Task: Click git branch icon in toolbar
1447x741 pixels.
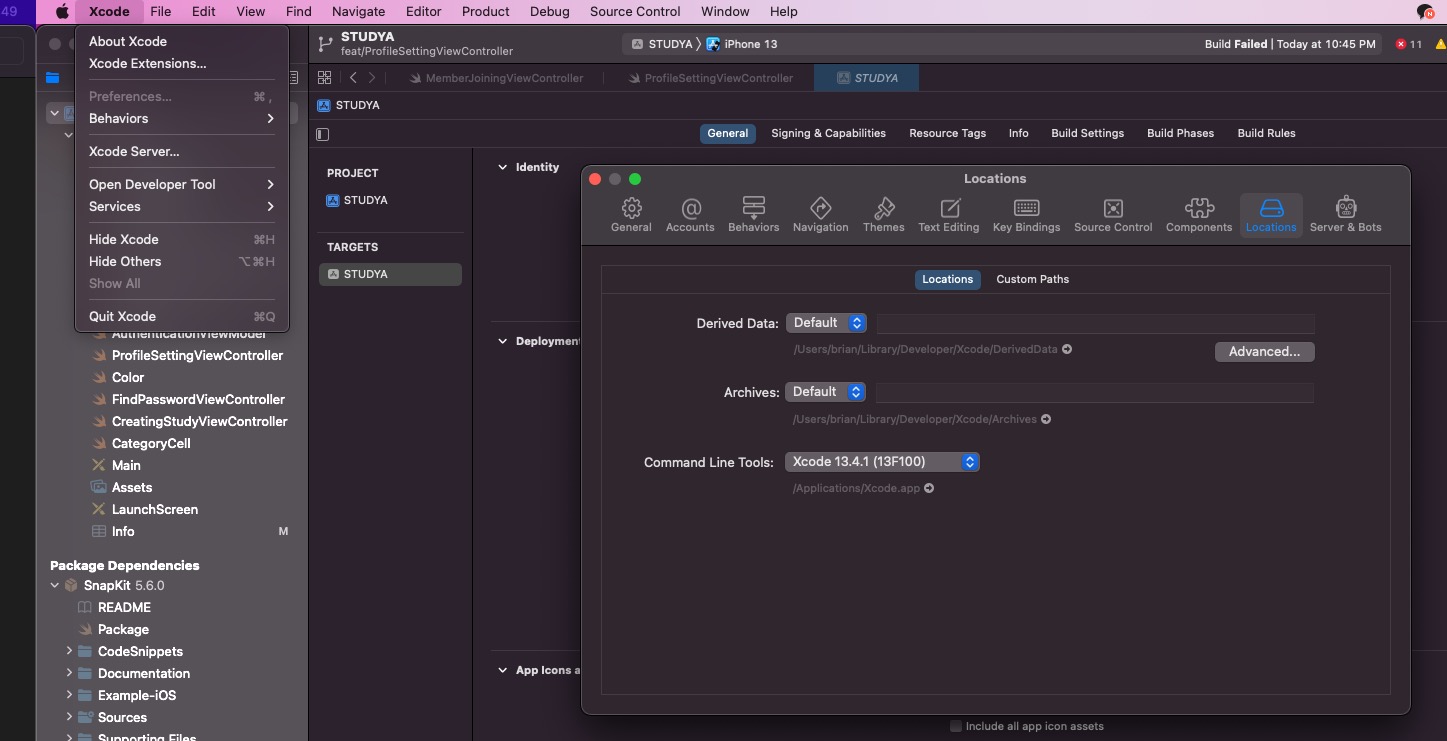Action: 324,44
